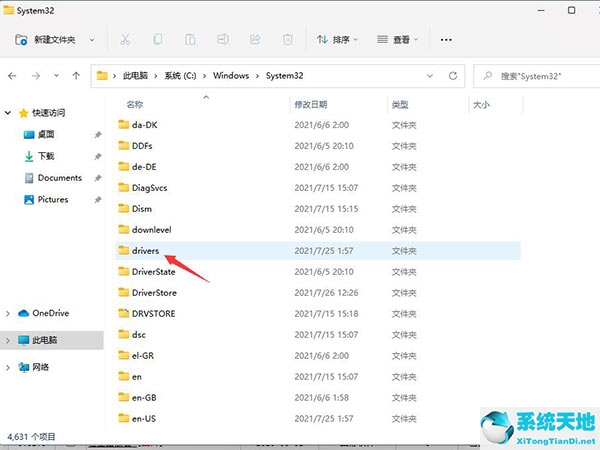
Task: Click the Share icon in toolbar
Action: click(x=255, y=39)
